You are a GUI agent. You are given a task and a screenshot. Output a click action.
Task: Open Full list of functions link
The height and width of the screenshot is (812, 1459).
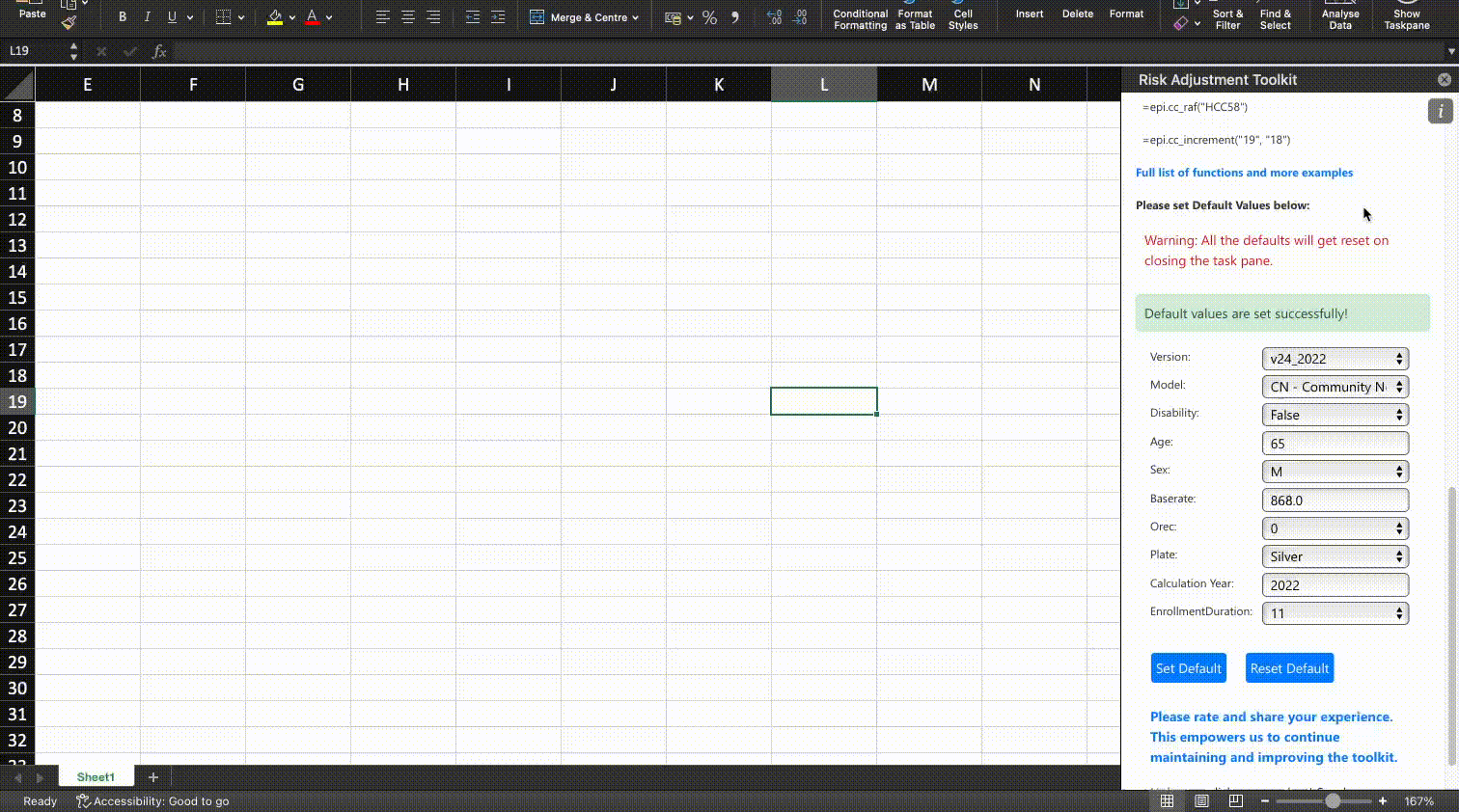(x=1244, y=173)
